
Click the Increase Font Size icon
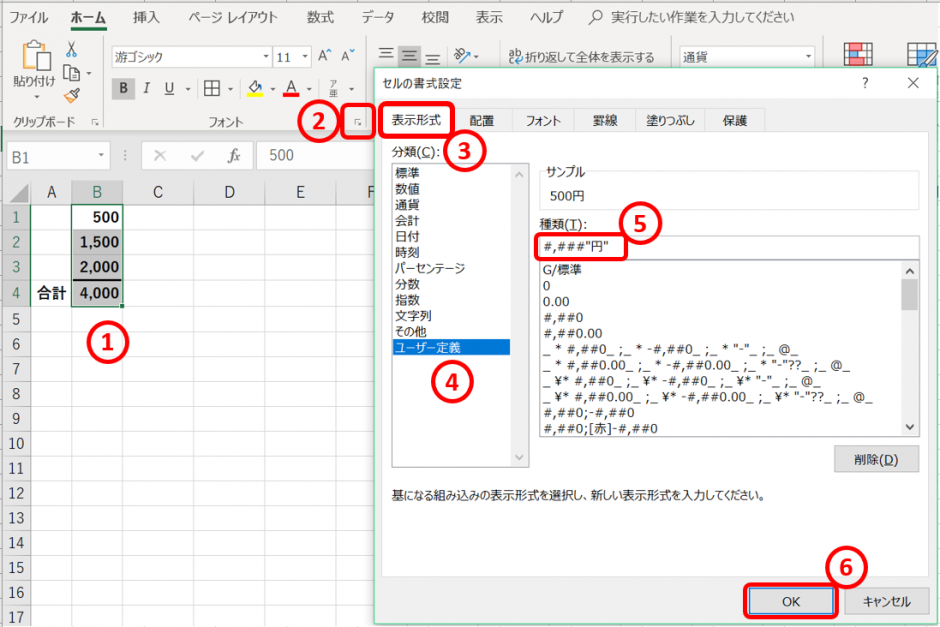coord(325,57)
